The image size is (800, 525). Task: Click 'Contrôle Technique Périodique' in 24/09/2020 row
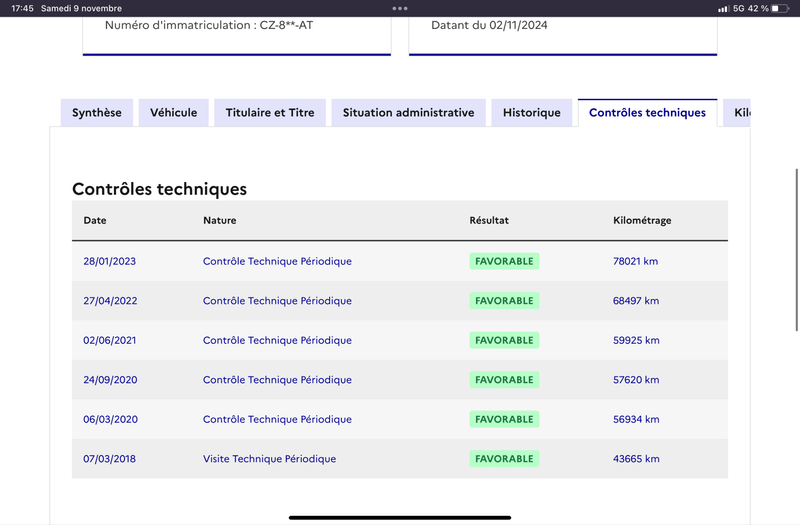(x=278, y=380)
